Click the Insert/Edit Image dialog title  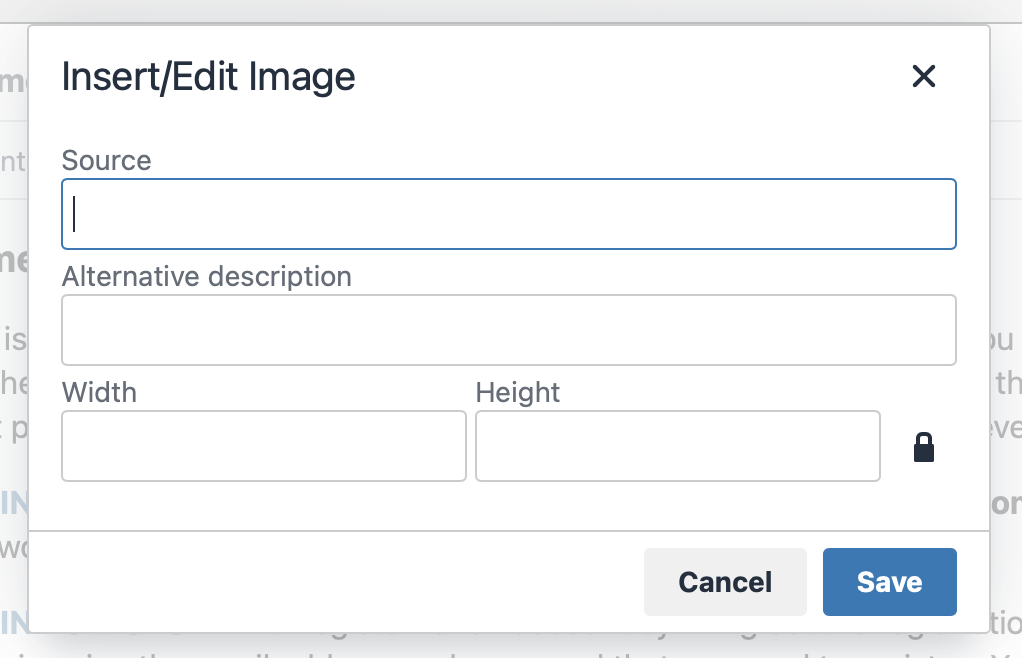tap(208, 77)
